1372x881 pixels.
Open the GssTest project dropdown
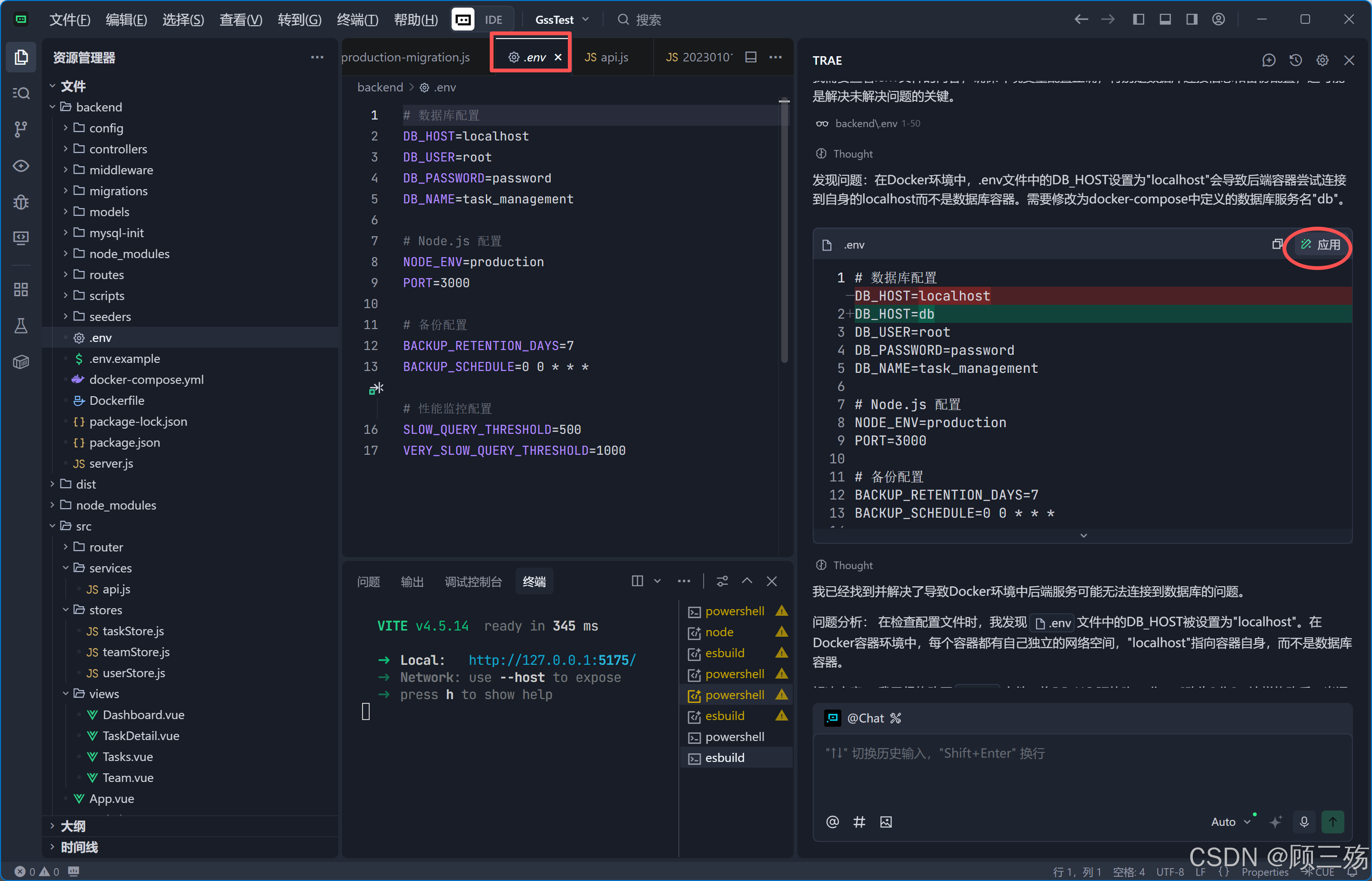pyautogui.click(x=561, y=20)
